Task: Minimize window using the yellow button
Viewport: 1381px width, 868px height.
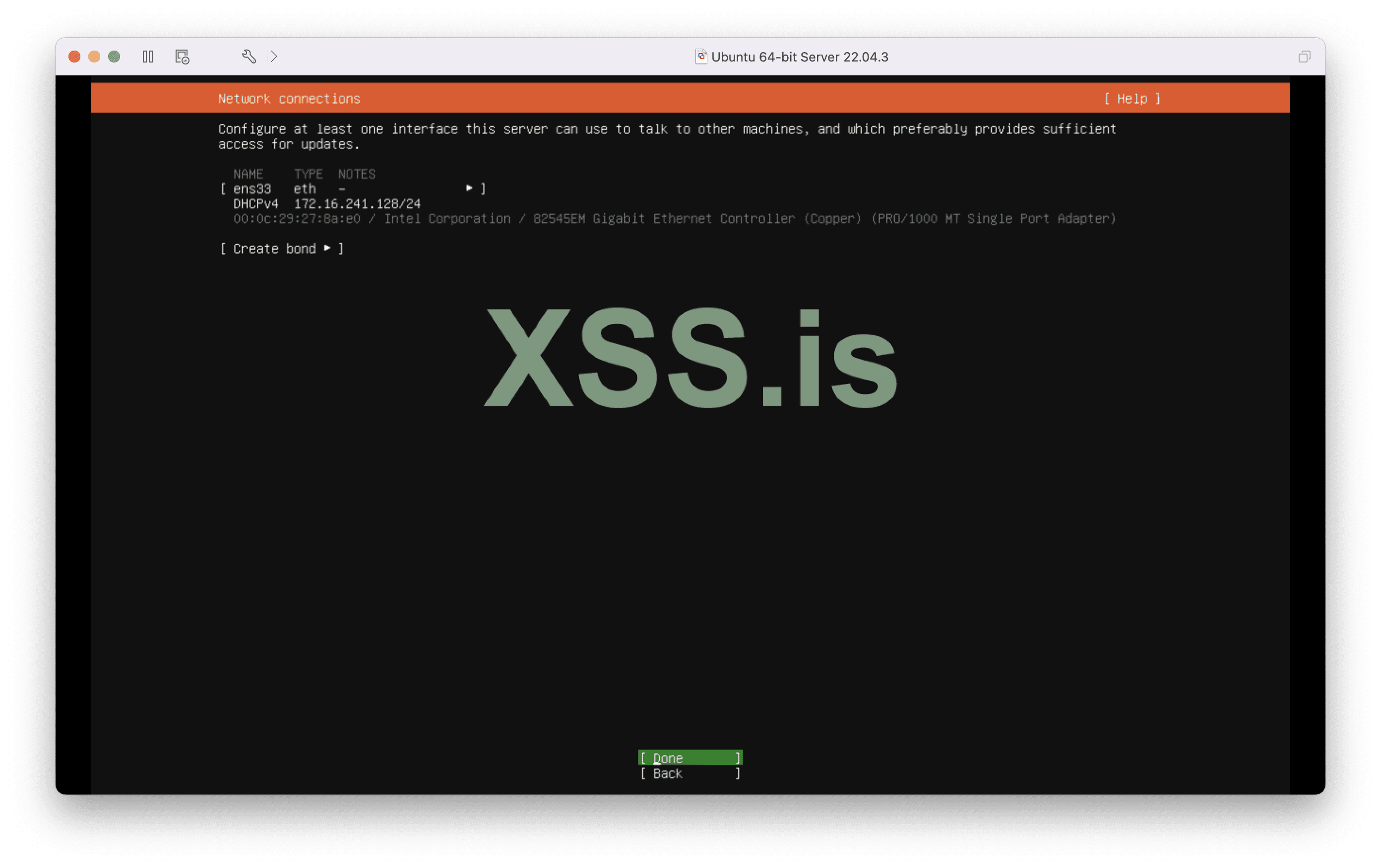Action: coord(94,57)
